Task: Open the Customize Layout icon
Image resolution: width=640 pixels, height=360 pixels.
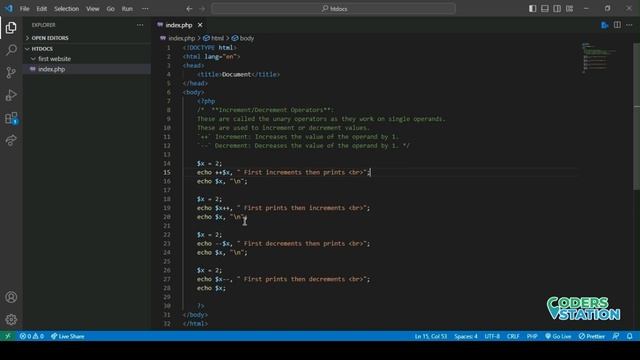Action: pyautogui.click(x=569, y=9)
